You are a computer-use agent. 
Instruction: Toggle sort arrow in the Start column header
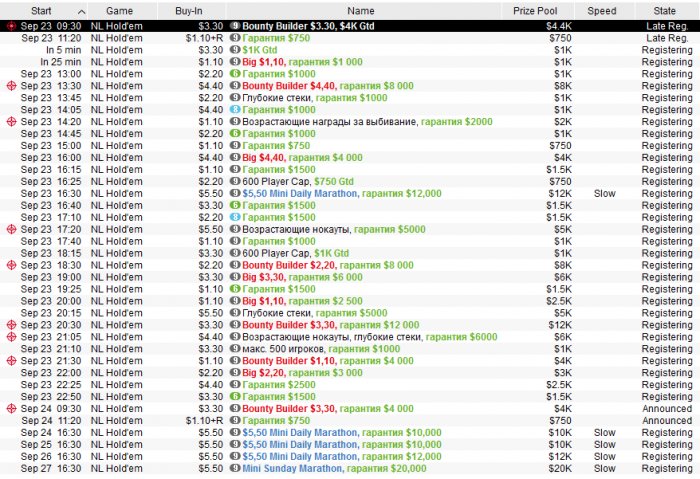click(x=81, y=12)
